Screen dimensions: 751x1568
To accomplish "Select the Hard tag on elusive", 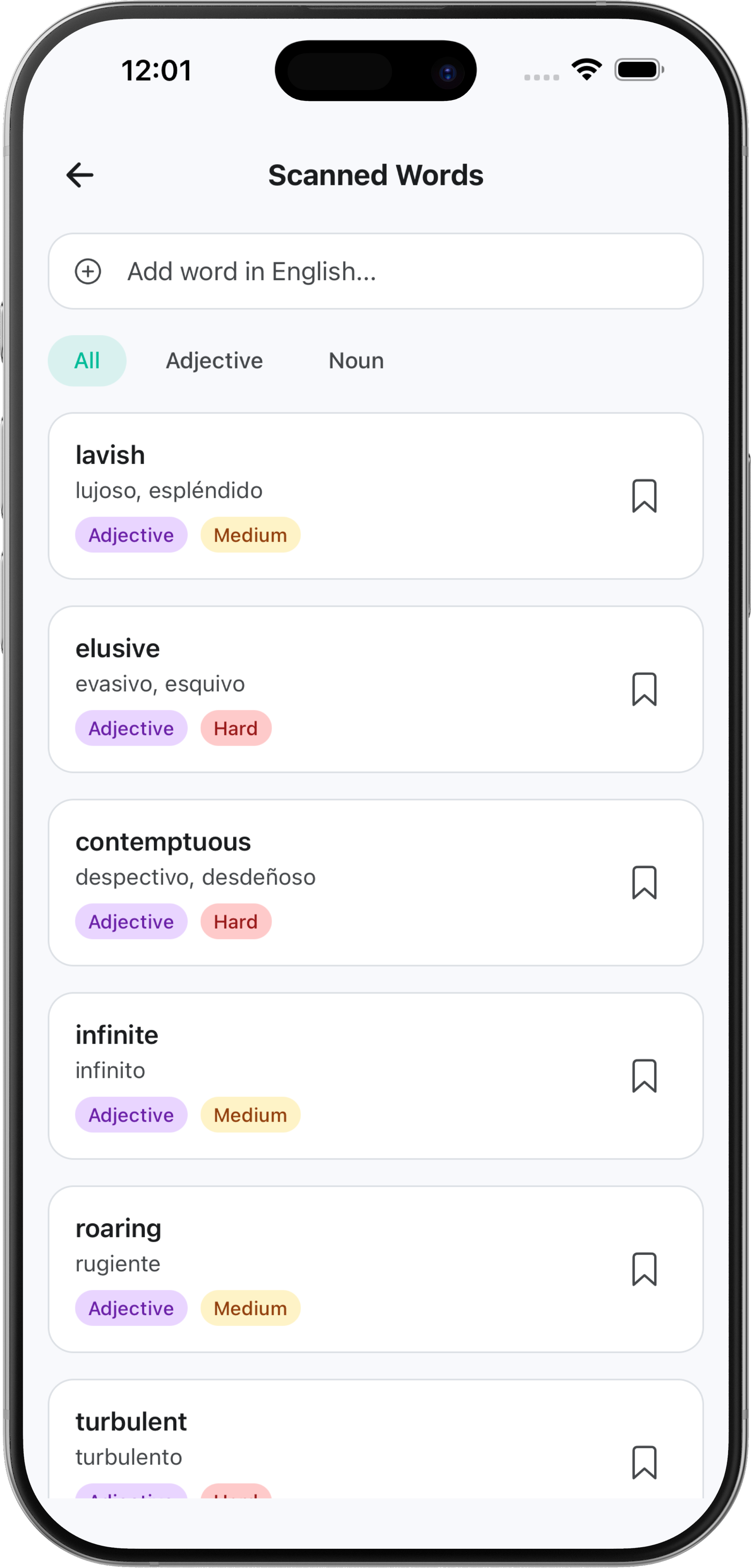I will click(x=236, y=728).
